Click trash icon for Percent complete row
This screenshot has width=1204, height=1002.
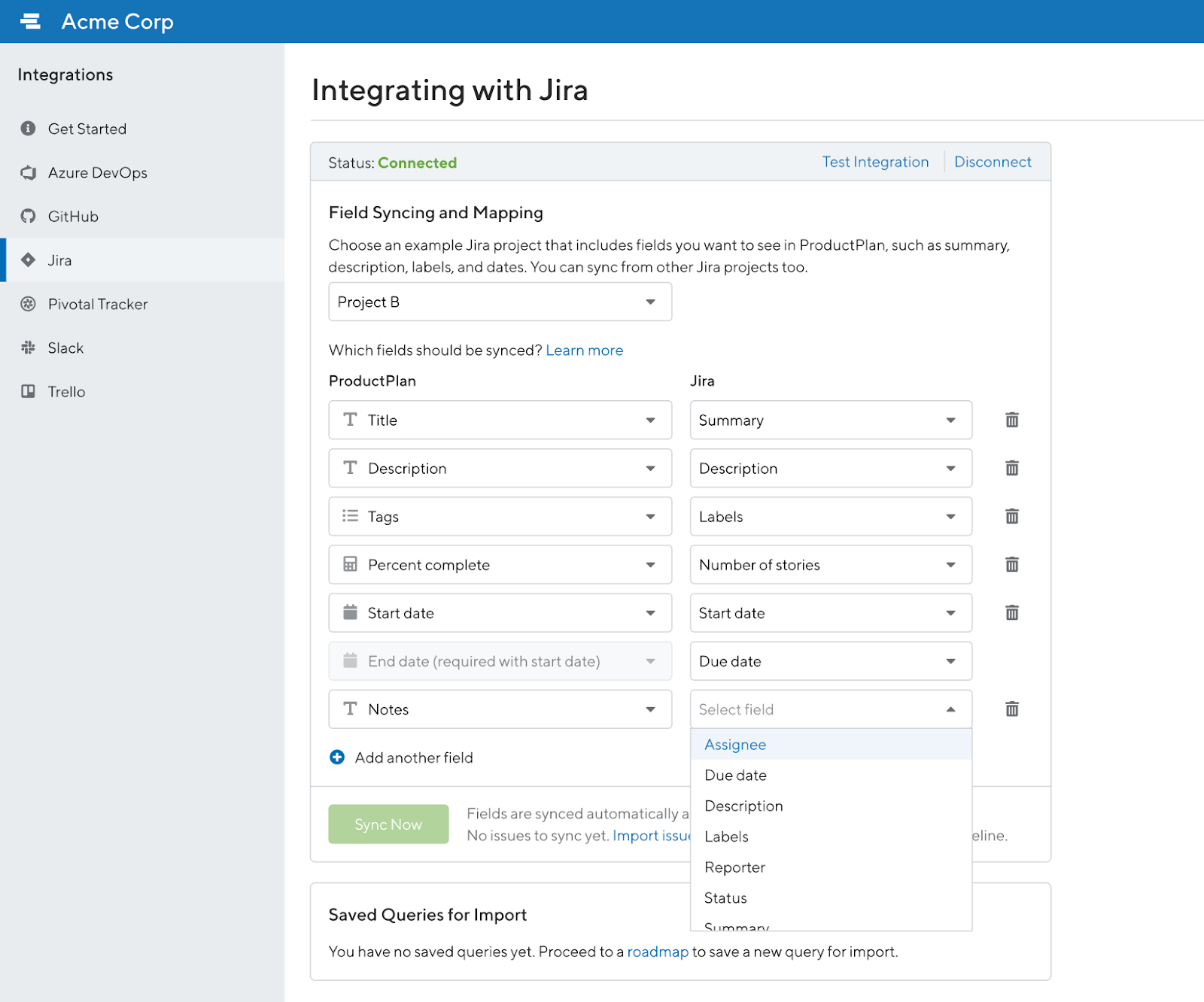(x=1011, y=565)
